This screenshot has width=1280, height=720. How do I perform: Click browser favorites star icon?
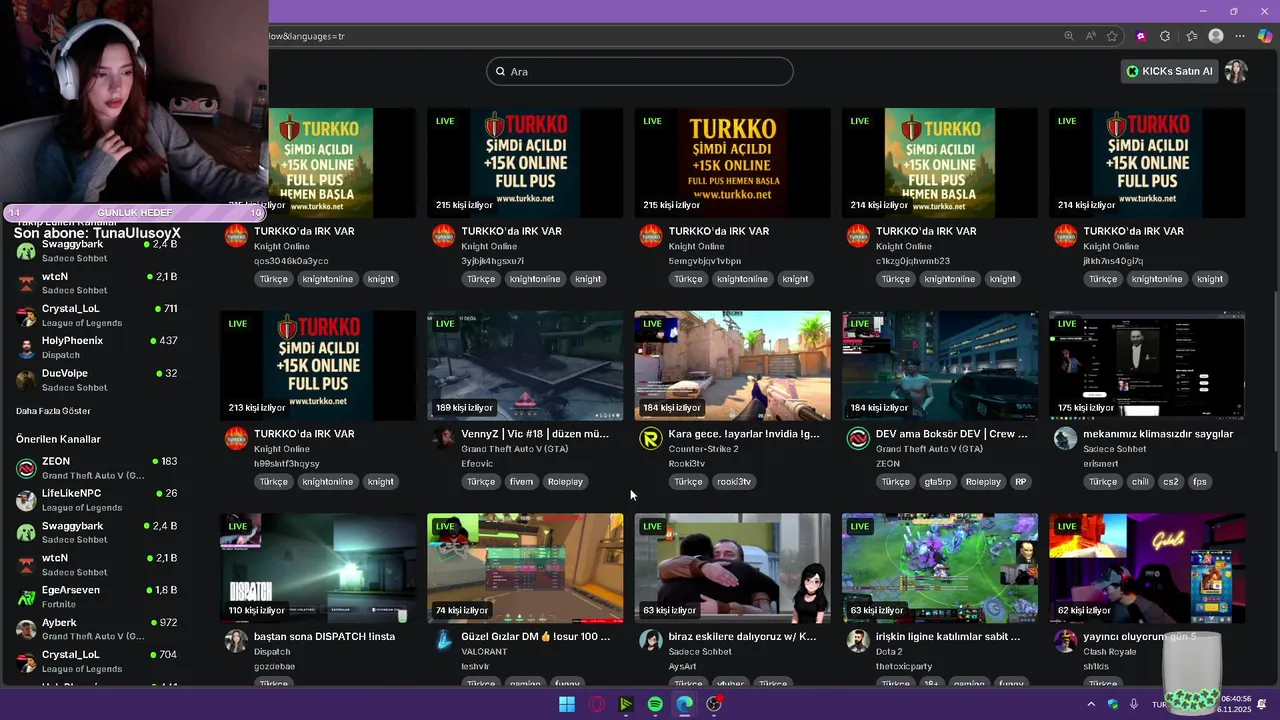tap(1112, 36)
